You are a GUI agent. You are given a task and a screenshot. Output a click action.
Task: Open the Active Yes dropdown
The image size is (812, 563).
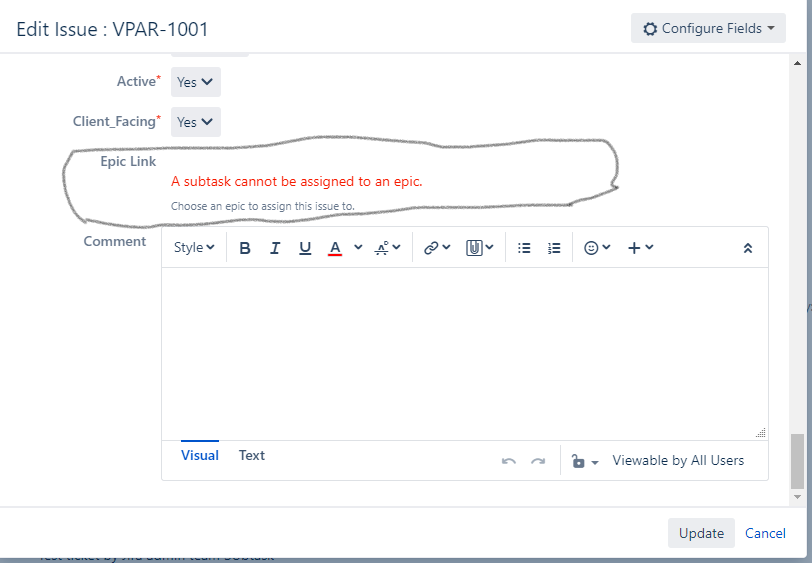pyautogui.click(x=196, y=82)
